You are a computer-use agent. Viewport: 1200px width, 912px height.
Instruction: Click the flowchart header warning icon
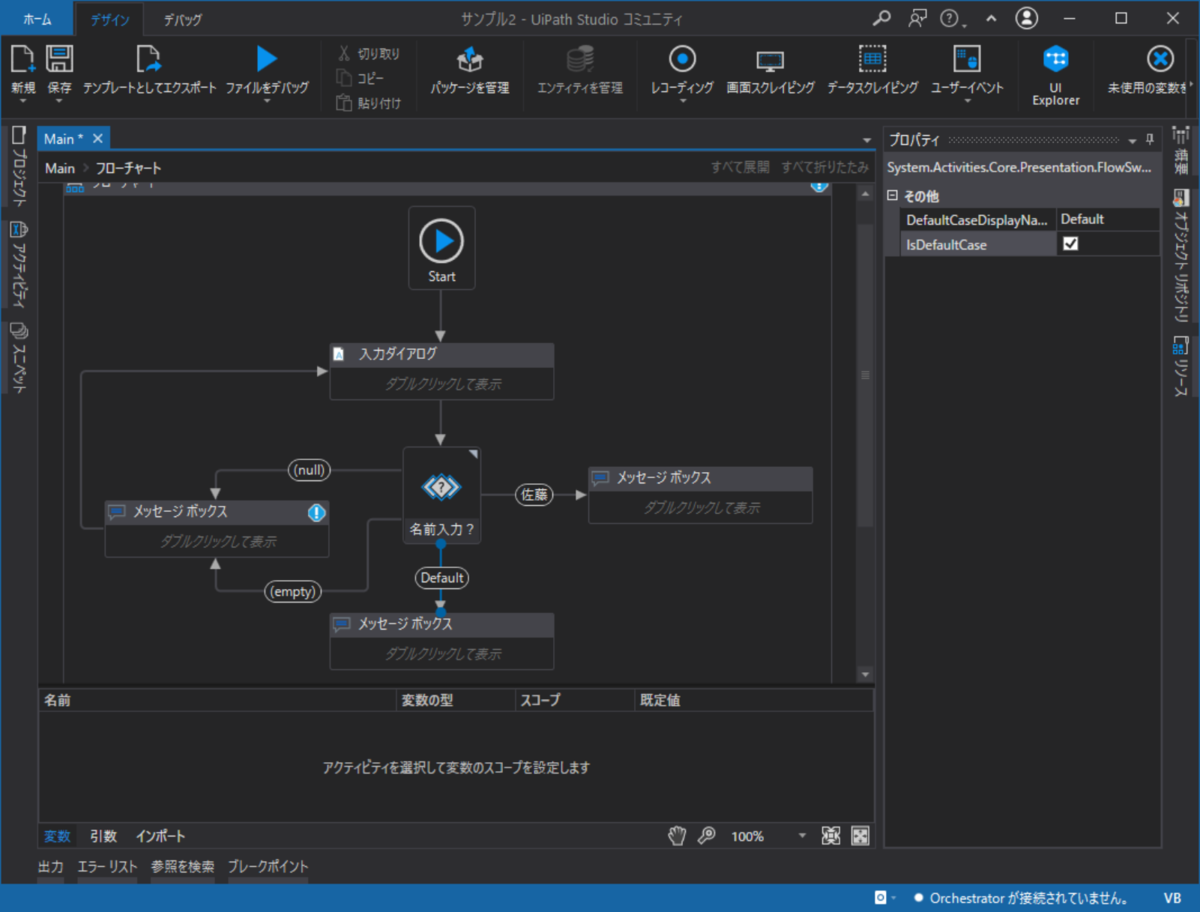819,185
